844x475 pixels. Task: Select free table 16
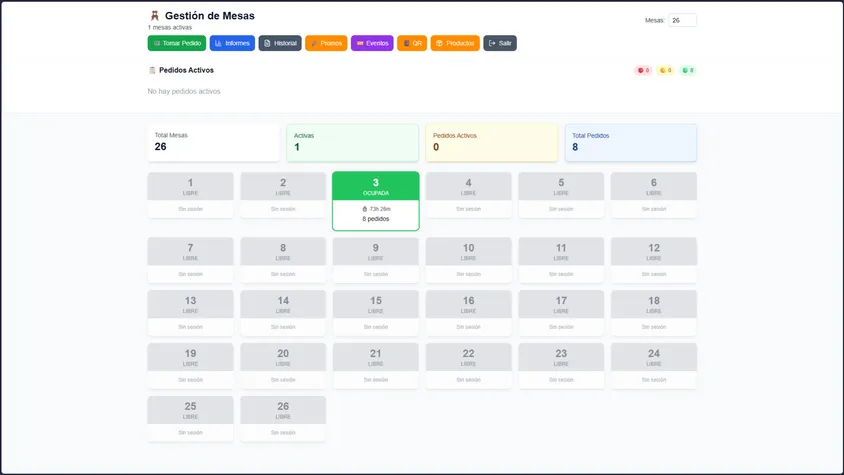468,313
